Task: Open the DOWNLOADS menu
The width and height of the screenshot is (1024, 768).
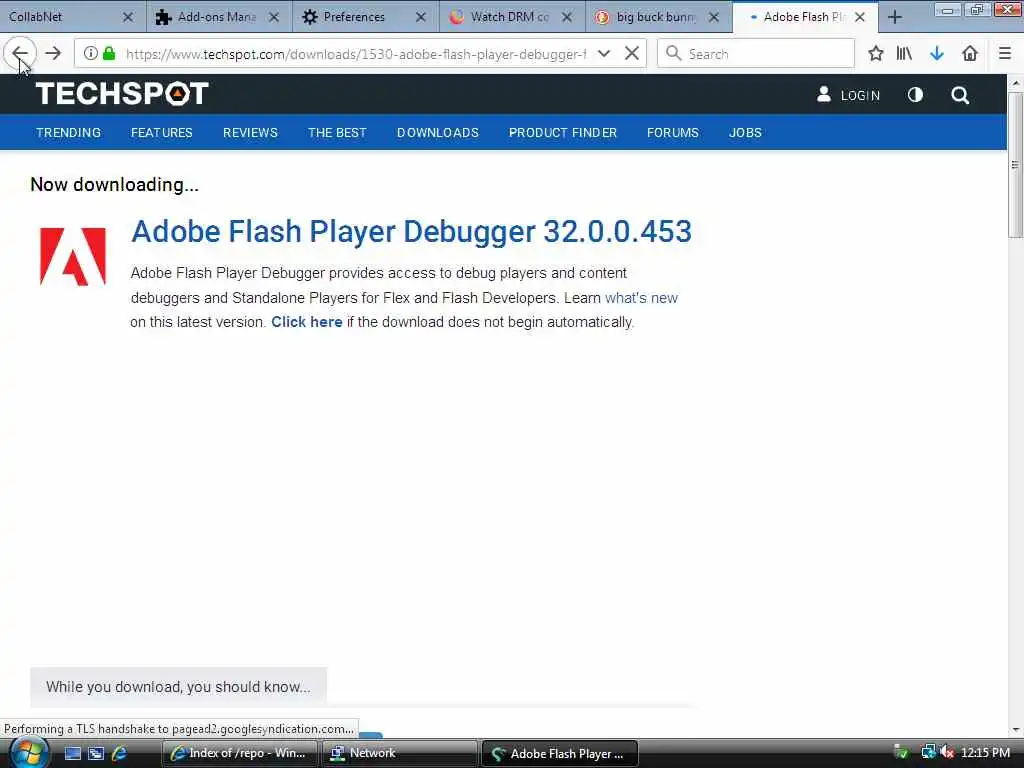Action: coord(438,133)
